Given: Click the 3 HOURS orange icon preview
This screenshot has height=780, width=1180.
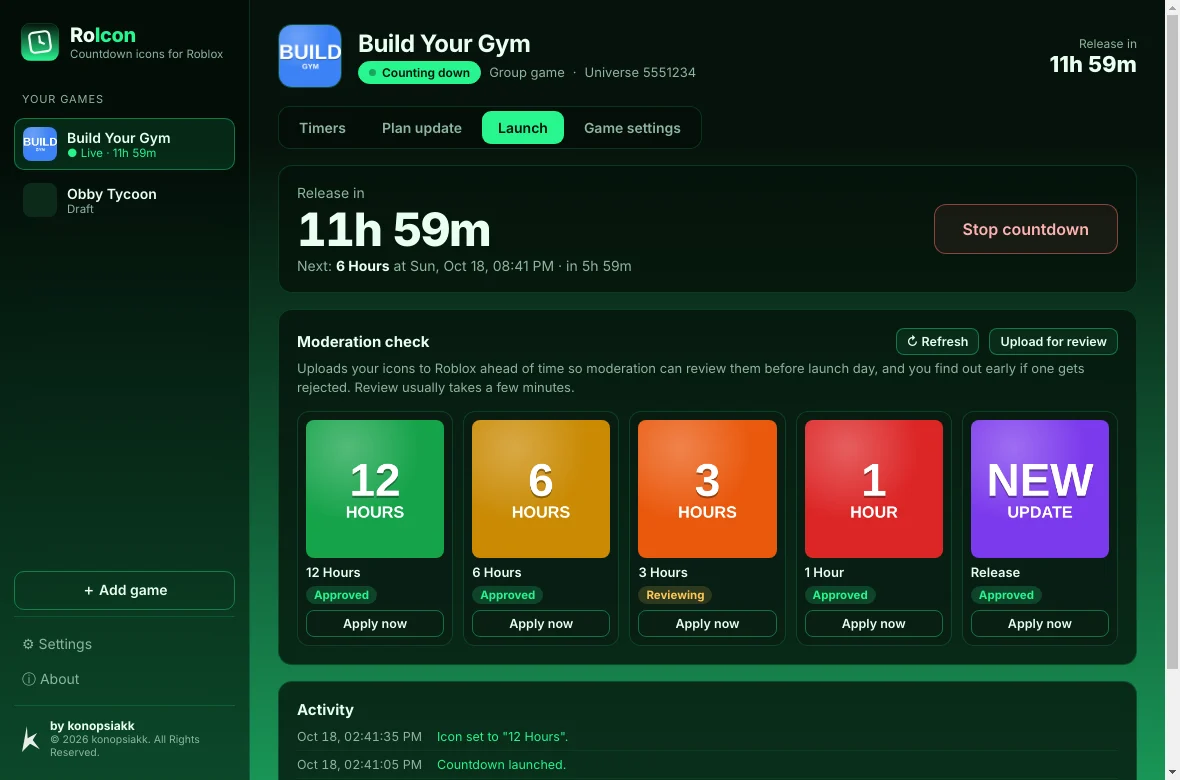Looking at the screenshot, I should (707, 489).
